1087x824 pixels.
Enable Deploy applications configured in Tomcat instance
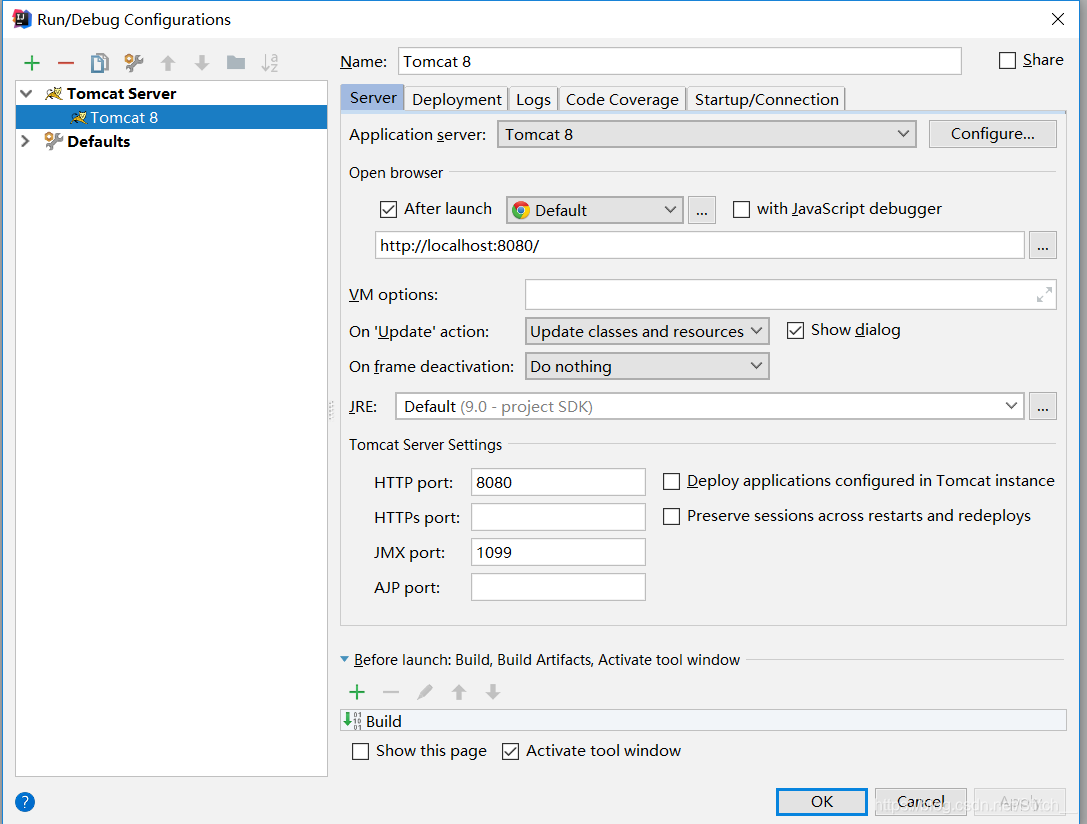pyautogui.click(x=671, y=482)
